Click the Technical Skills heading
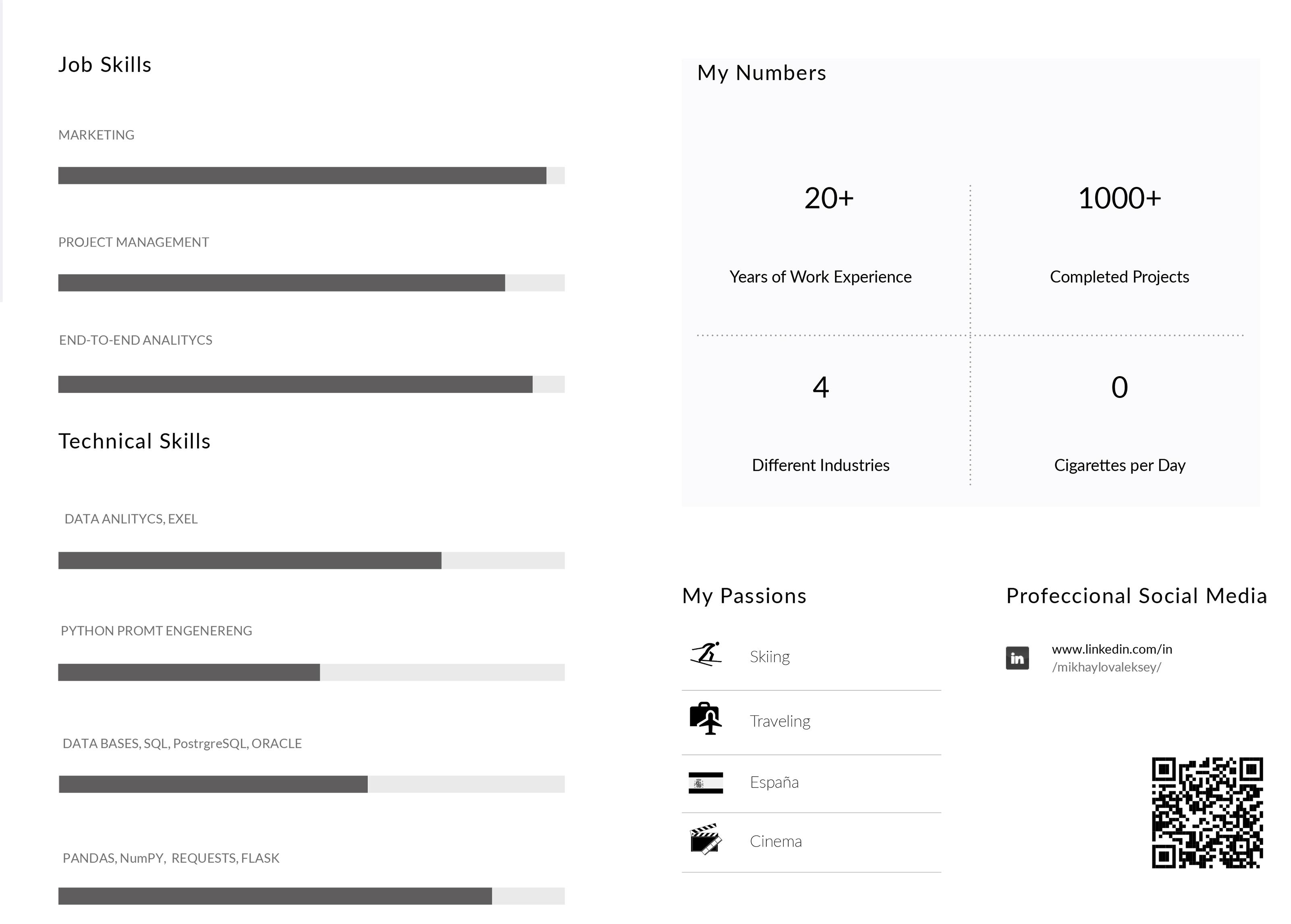The width and height of the screenshot is (1291, 924). [x=134, y=441]
